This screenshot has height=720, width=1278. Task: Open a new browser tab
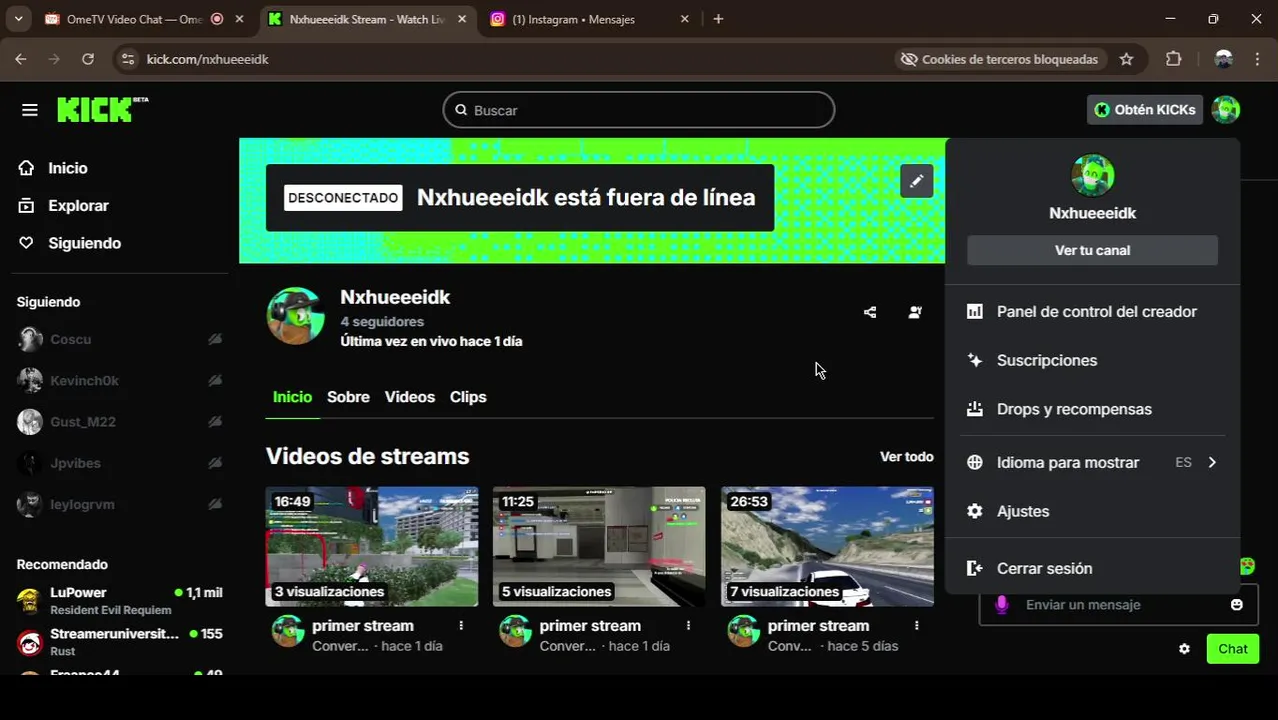coord(718,19)
